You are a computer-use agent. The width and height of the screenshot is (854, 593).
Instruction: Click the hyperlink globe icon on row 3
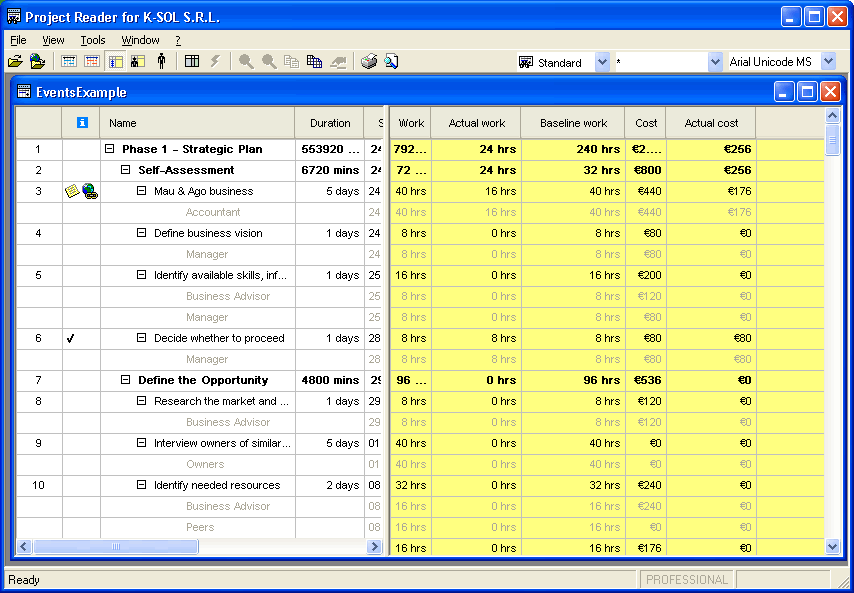(90, 191)
